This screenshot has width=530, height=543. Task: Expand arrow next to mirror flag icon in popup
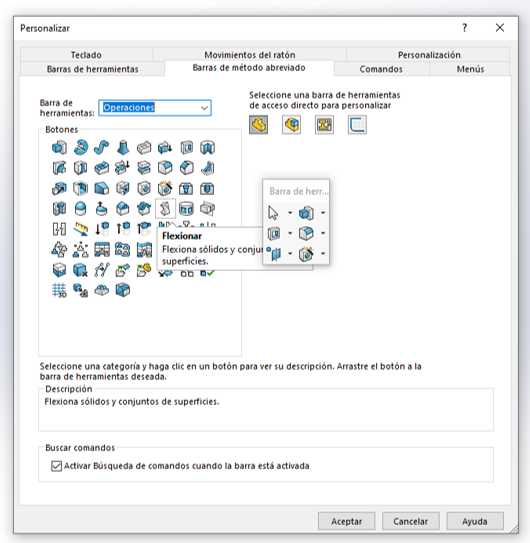[290, 253]
